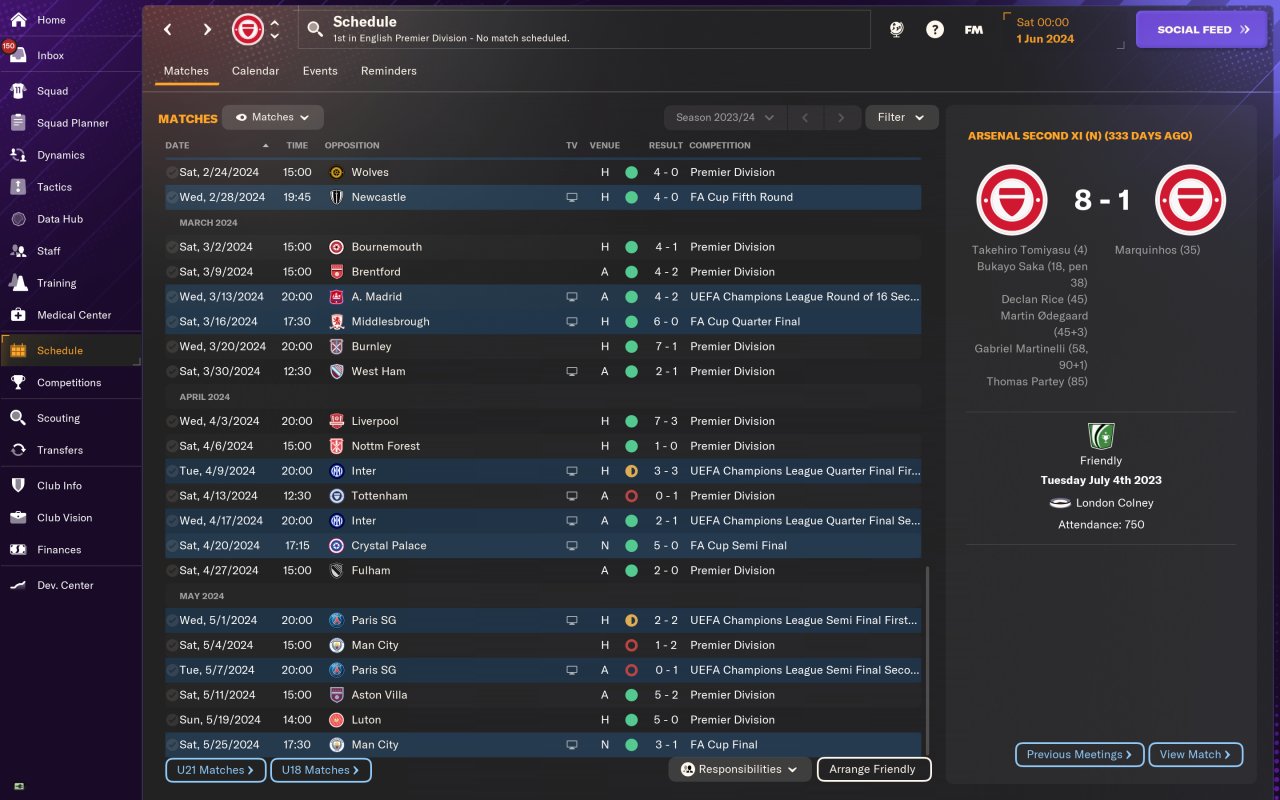1280x800 pixels.
Task: Sort matches by the Opposition column header
Action: (x=352, y=146)
